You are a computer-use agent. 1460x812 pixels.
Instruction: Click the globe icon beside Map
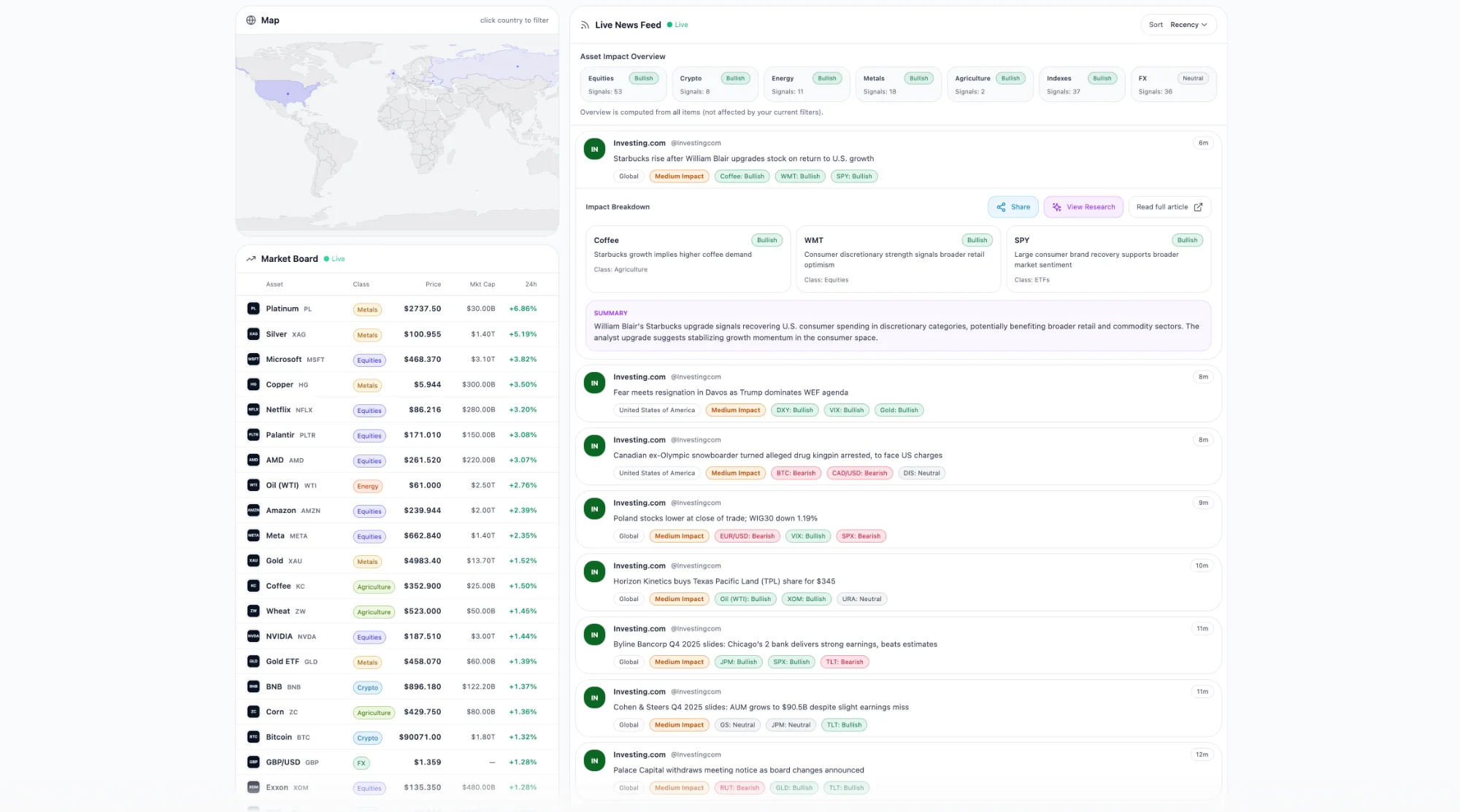(x=250, y=20)
